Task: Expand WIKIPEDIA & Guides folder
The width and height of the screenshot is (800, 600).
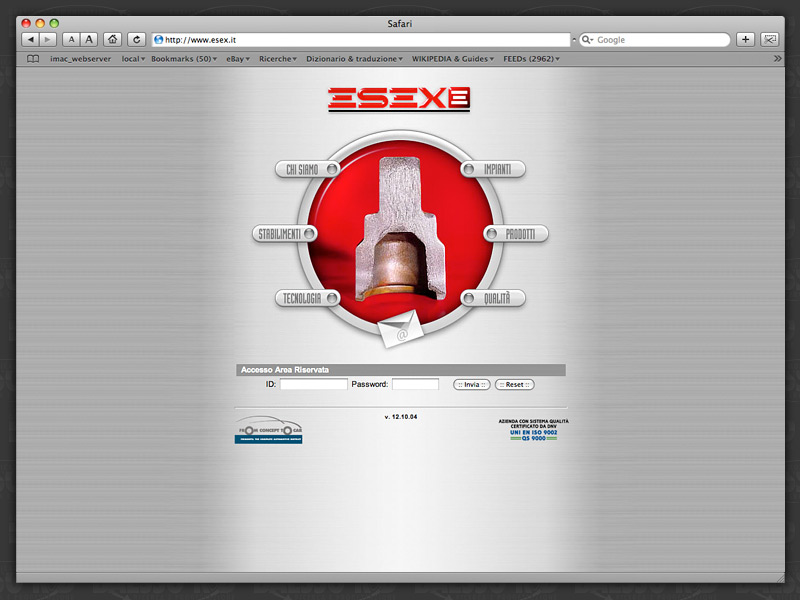Action: 453,59
